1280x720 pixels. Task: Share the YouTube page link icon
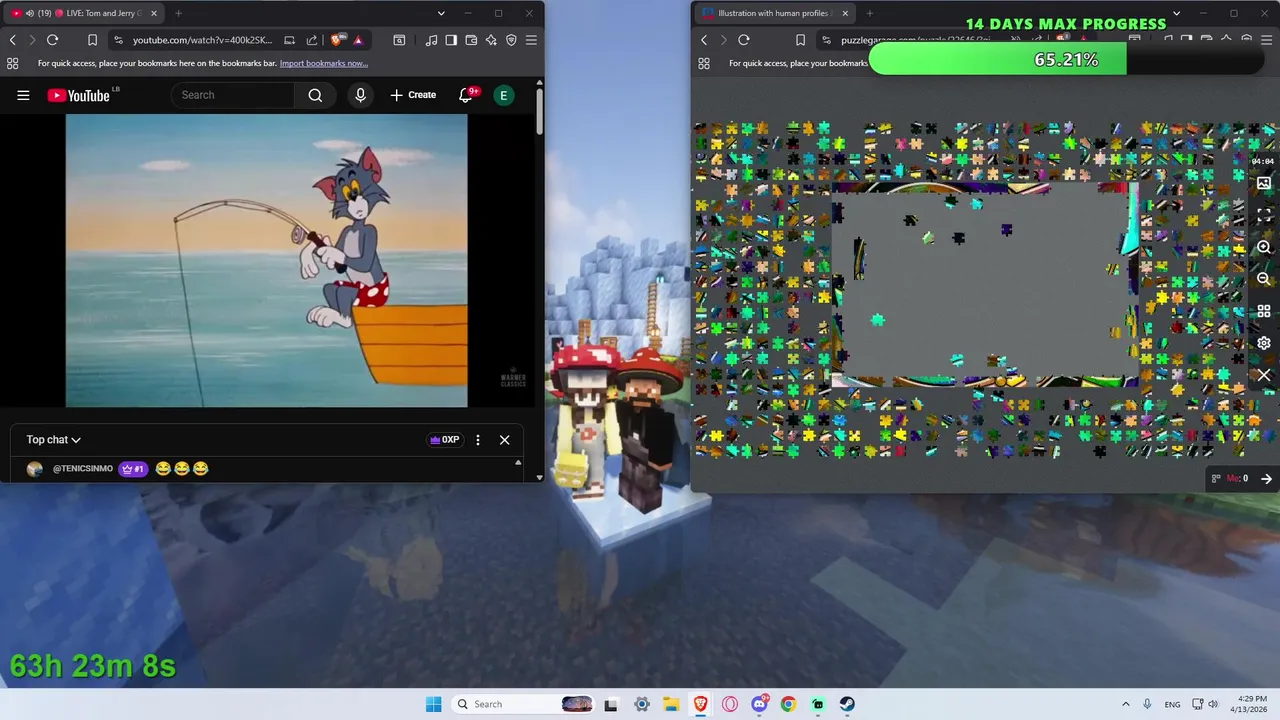point(311,40)
